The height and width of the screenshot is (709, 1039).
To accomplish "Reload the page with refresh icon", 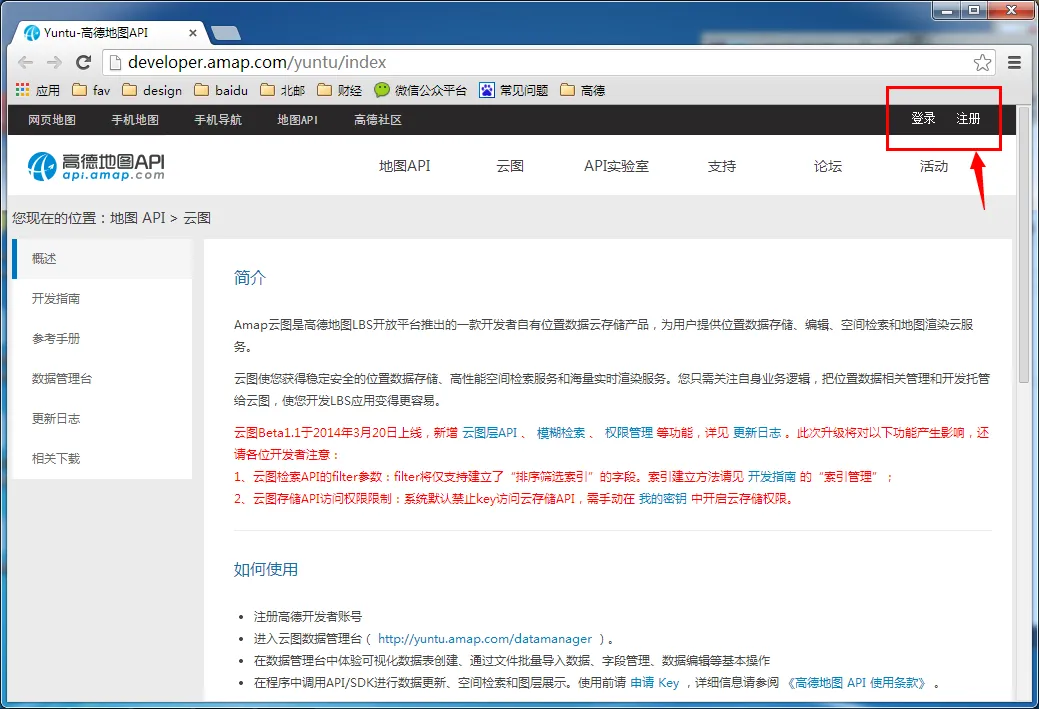I will point(83,62).
